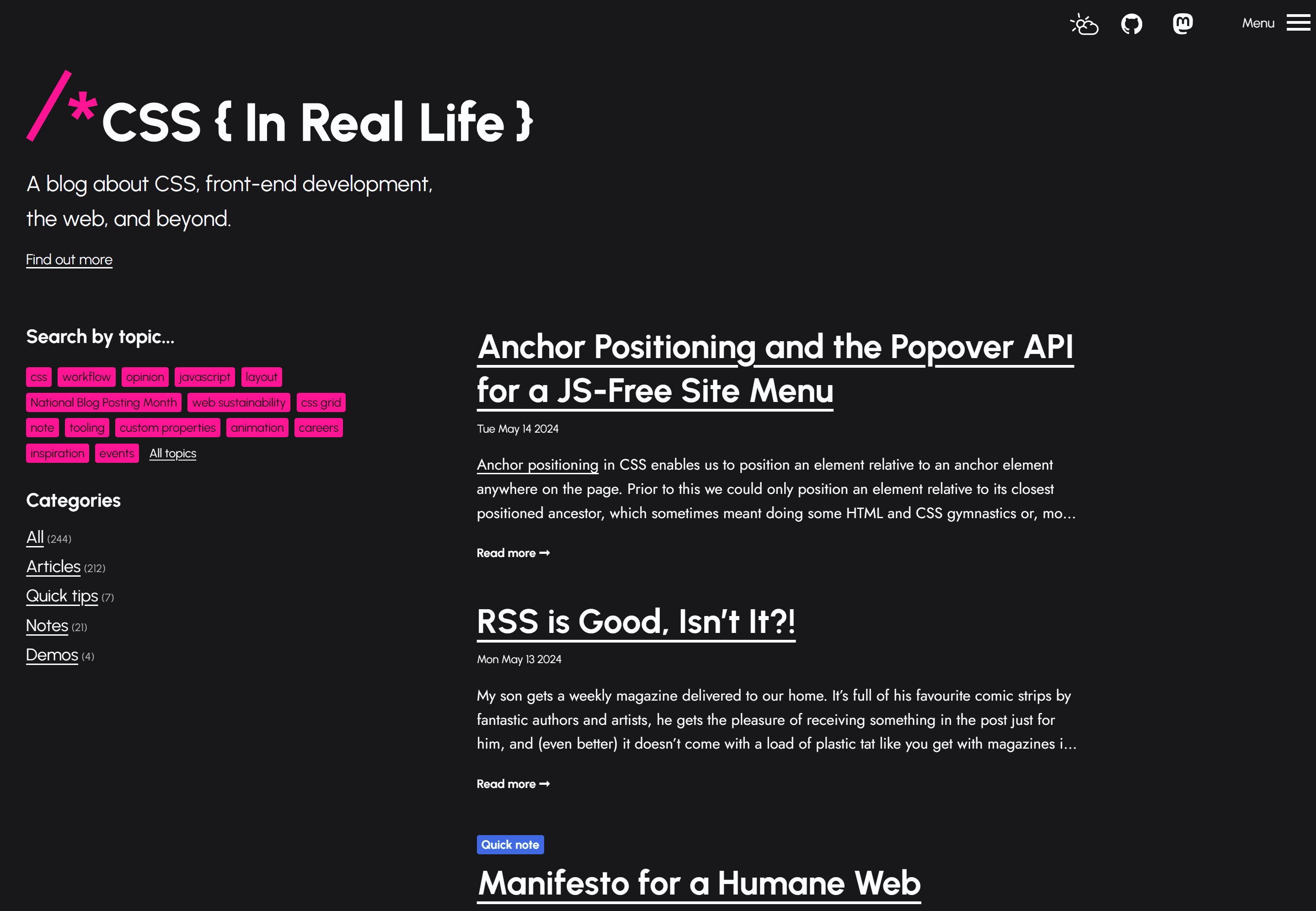Screen dimensions: 1316x911
Task: Toggle the javascript topic tag
Action: [x=204, y=377]
